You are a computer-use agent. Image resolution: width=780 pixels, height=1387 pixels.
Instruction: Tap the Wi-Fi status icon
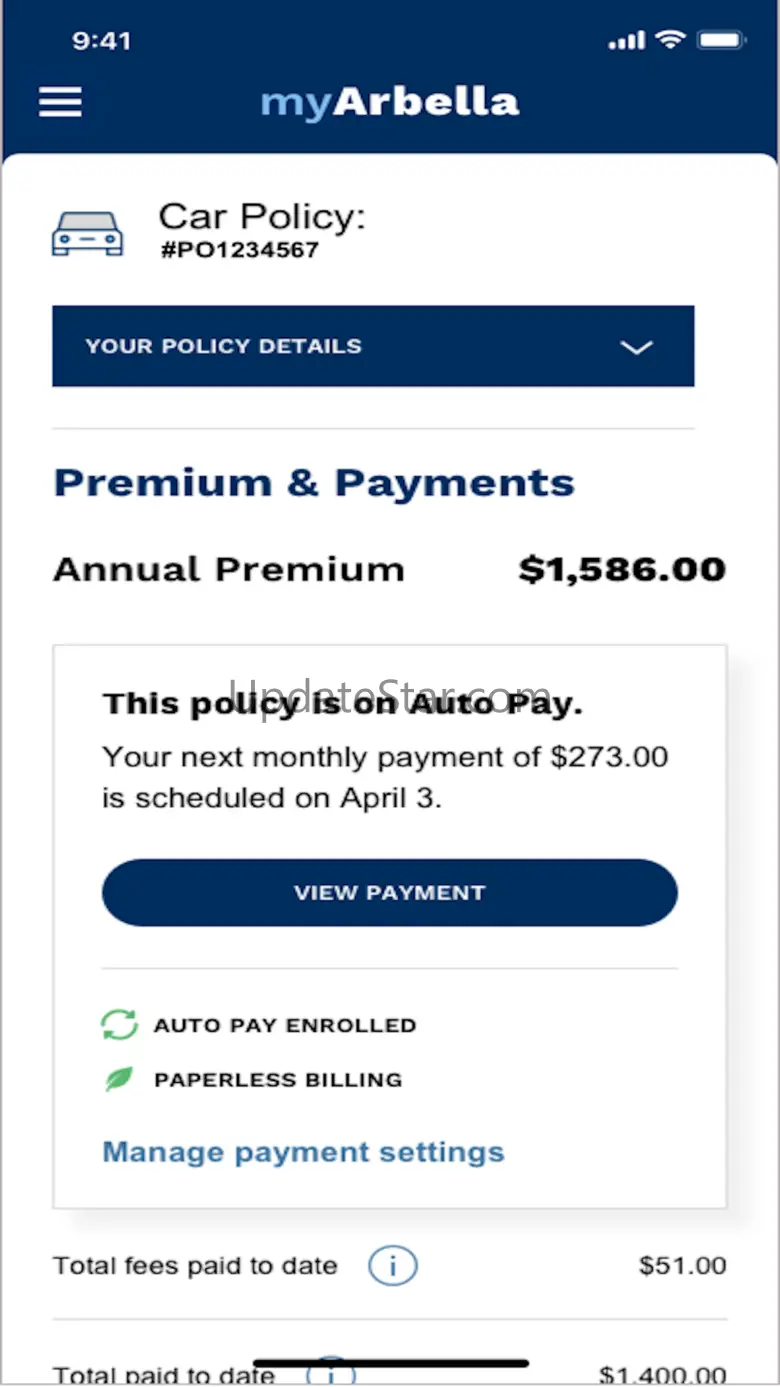pos(669,40)
